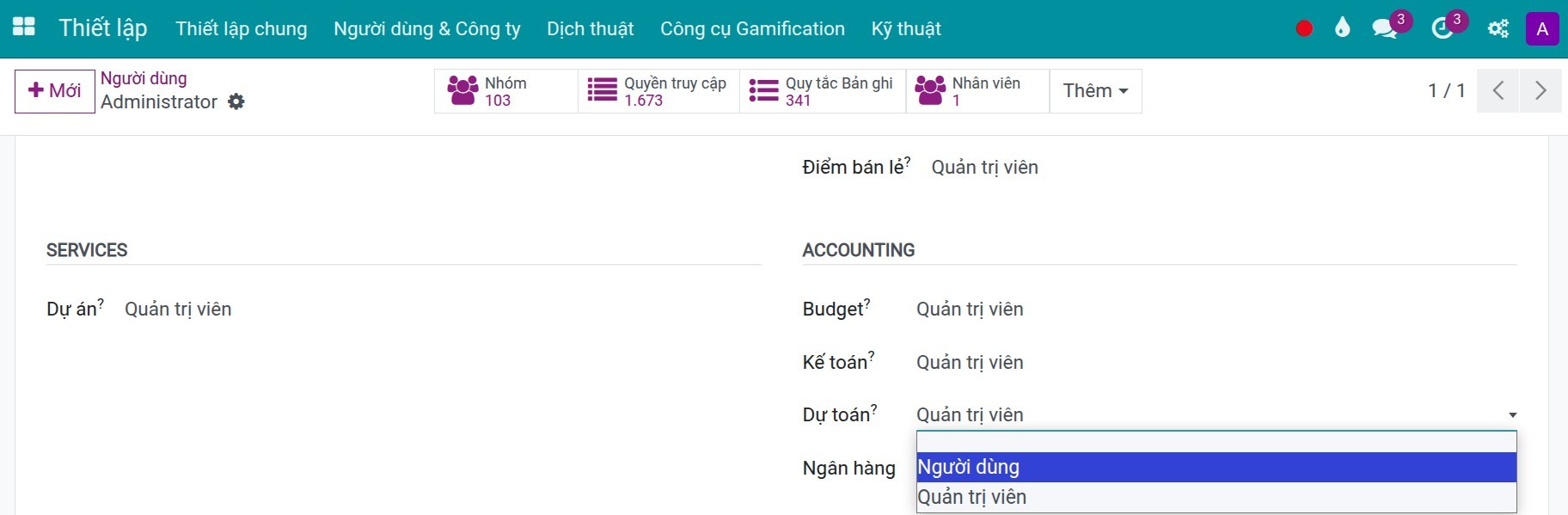Screen dimensions: 1568x515
Task: Click the Kế toán field value
Action: tap(970, 363)
